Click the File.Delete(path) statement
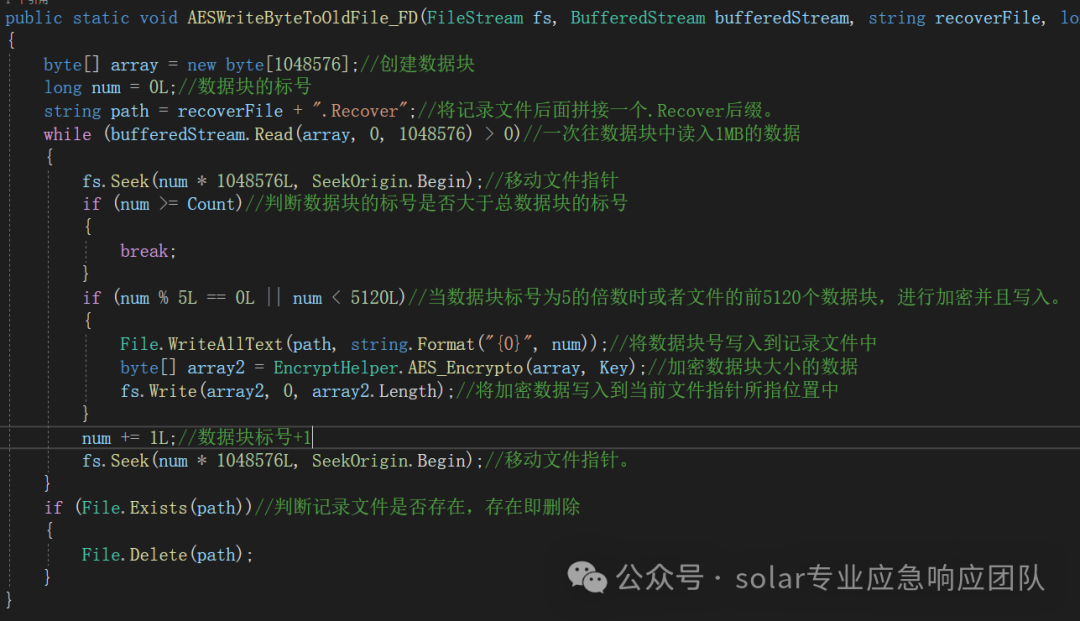Screen dimensions: 1080x621 (166, 554)
